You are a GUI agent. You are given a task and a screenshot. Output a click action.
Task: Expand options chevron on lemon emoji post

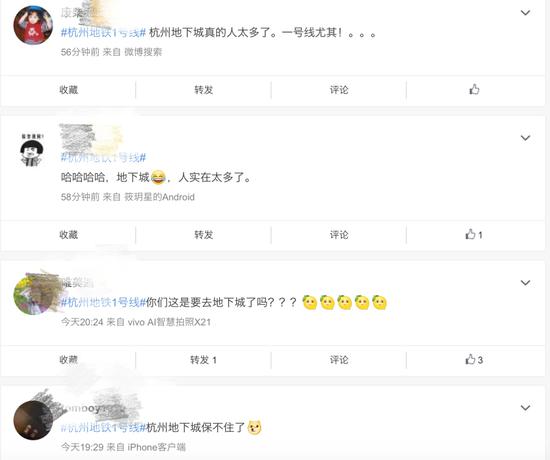coord(525,283)
